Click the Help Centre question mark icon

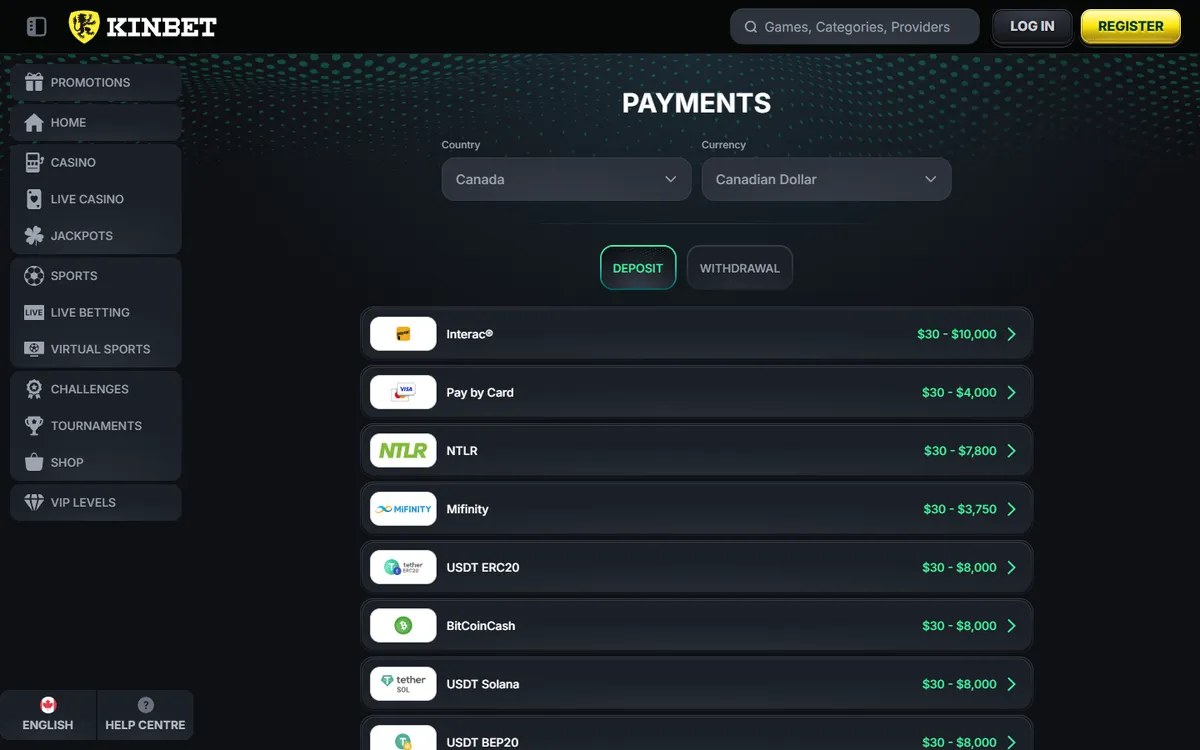145,705
